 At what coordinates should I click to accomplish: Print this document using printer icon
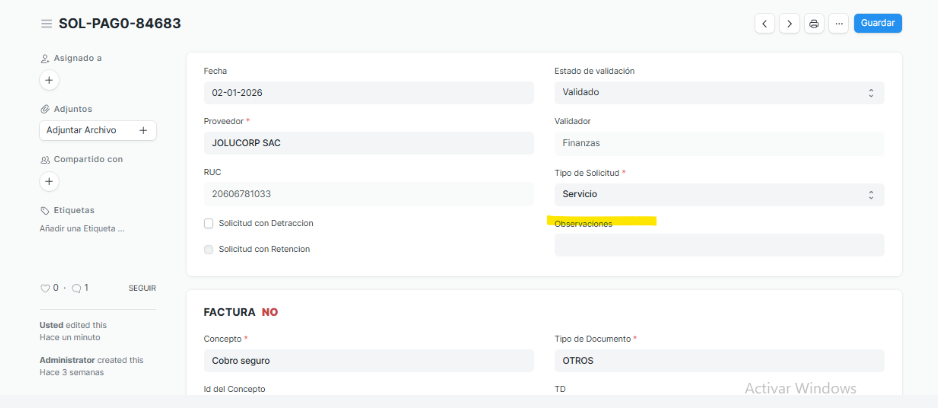[814, 23]
